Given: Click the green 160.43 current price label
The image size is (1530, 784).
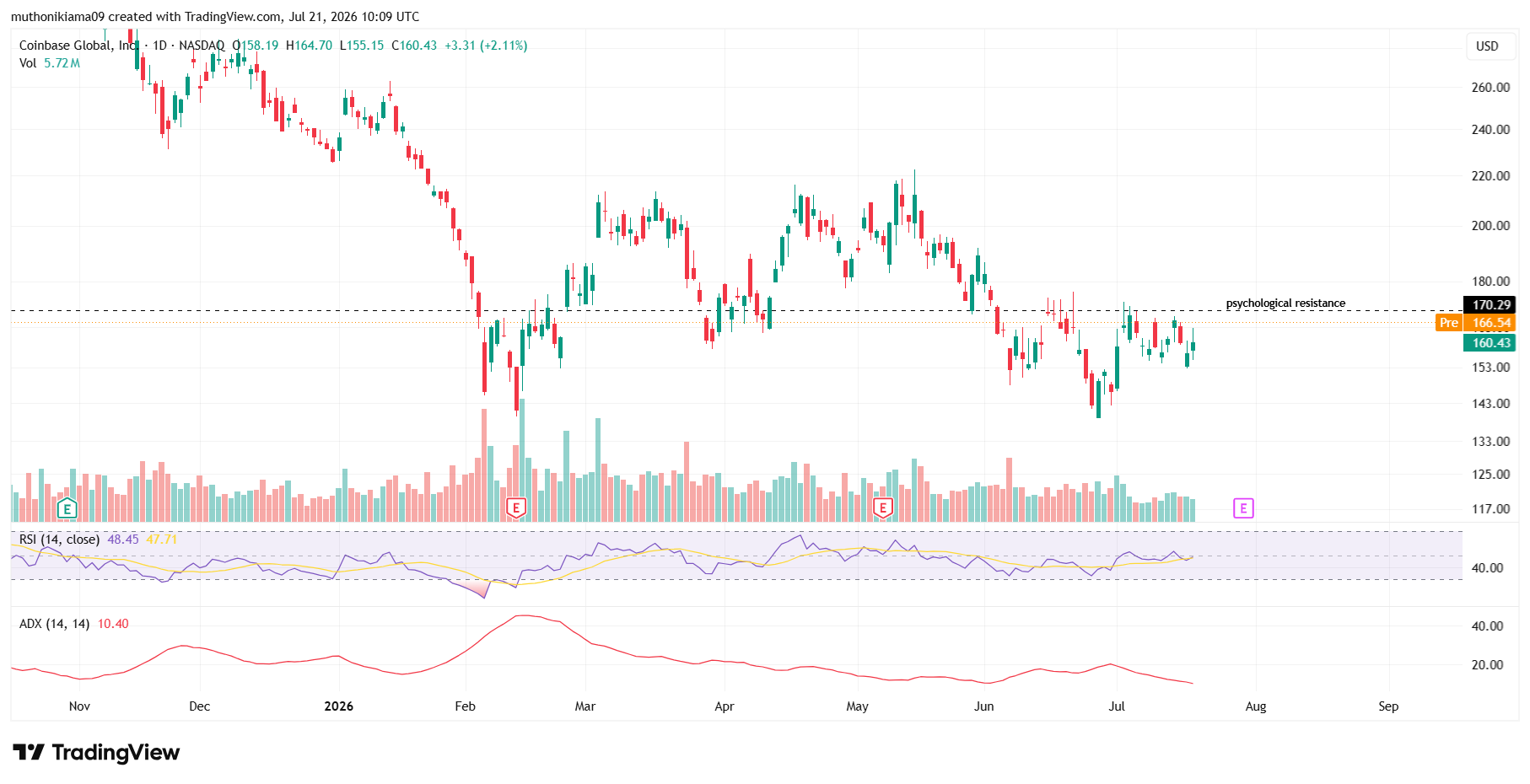Looking at the screenshot, I should pyautogui.click(x=1490, y=343).
